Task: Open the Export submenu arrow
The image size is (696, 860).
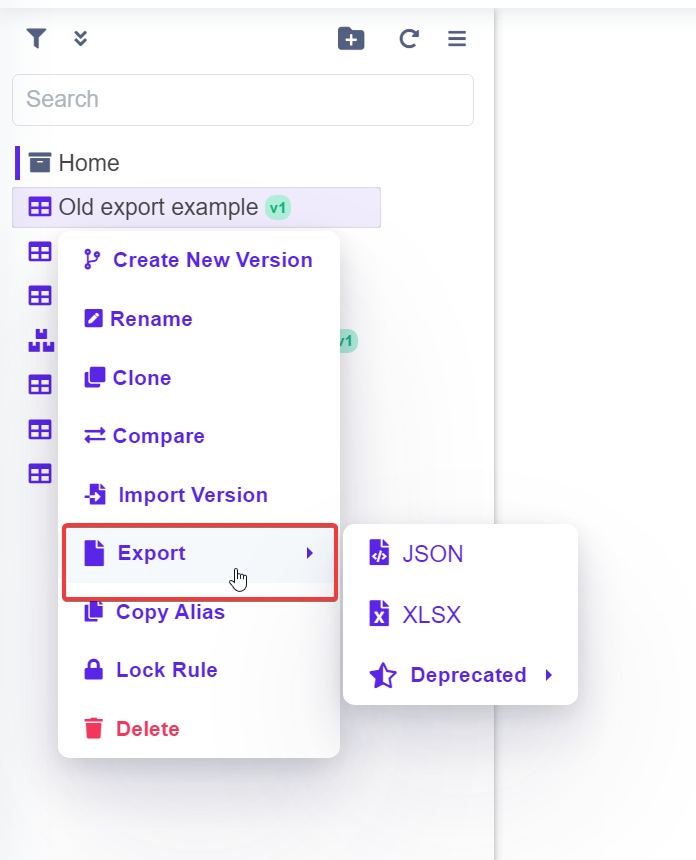Action: click(x=310, y=553)
